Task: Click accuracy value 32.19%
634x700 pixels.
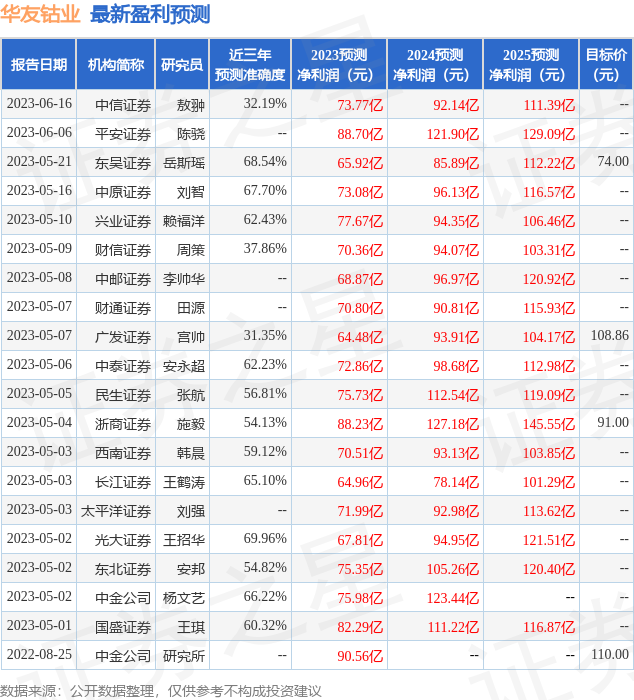Action: (x=265, y=104)
